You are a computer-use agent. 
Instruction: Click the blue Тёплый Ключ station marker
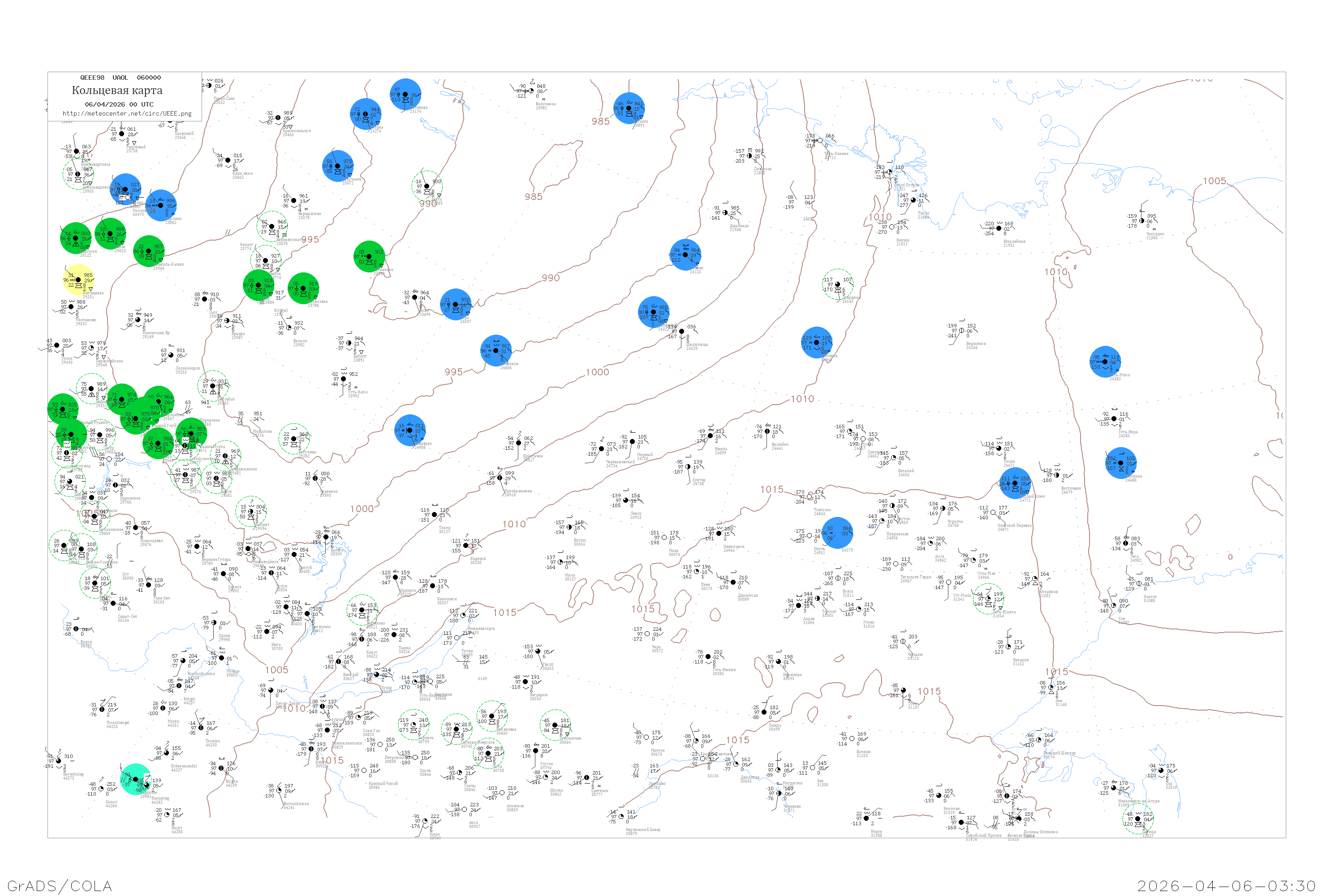tap(1016, 483)
